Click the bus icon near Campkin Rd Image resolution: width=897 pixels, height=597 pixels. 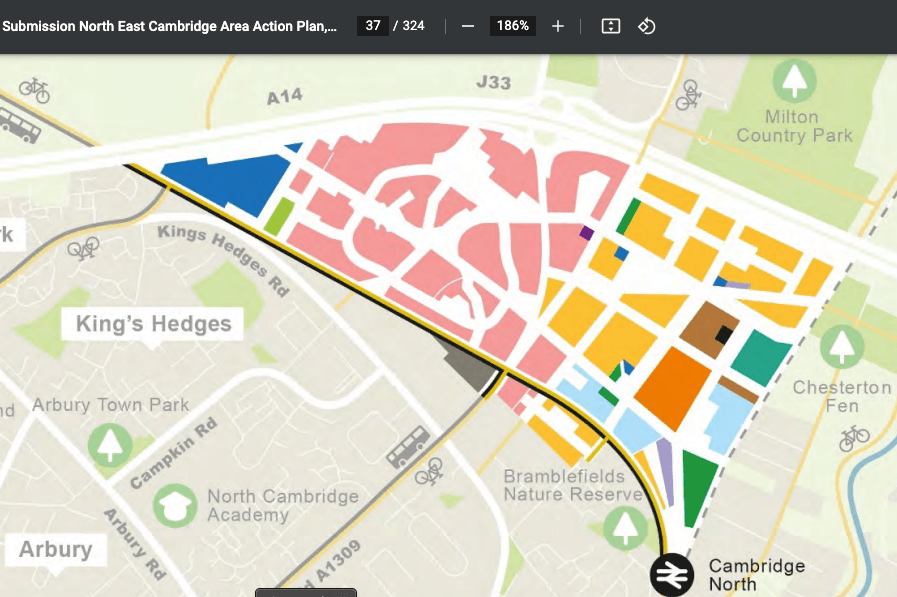click(x=408, y=446)
